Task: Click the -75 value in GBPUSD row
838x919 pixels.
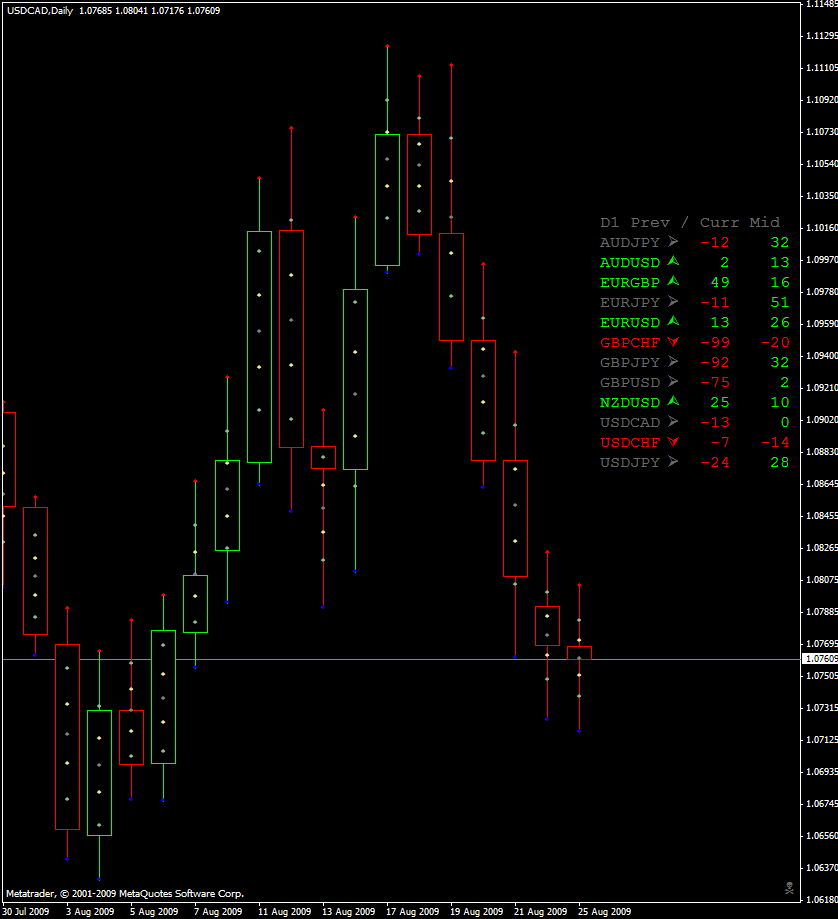Action: click(715, 382)
